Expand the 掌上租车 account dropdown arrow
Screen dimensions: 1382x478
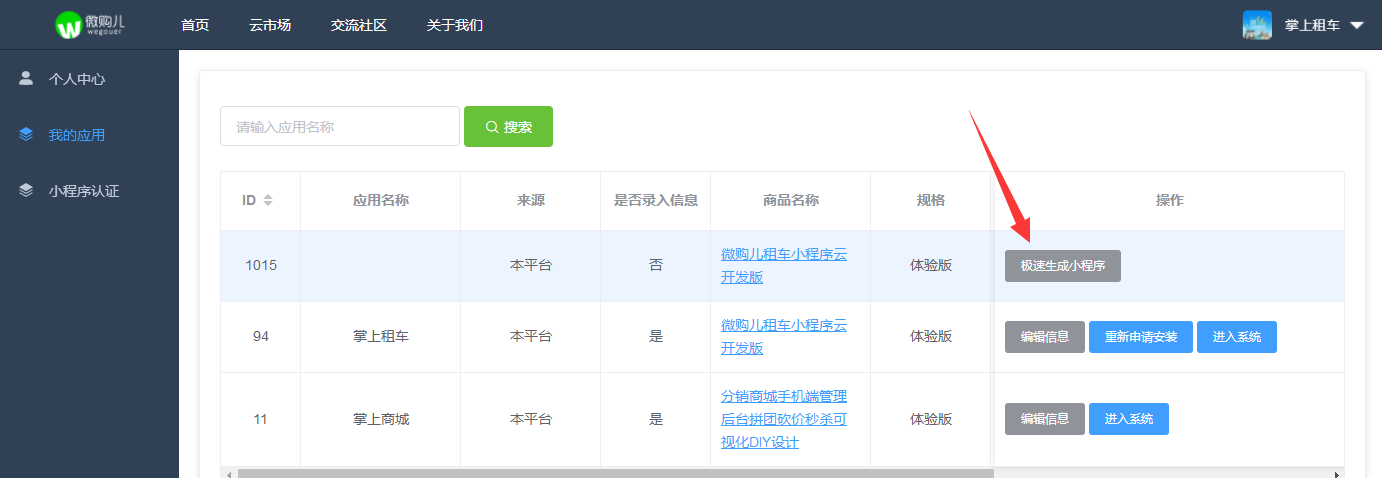pyautogui.click(x=1357, y=25)
